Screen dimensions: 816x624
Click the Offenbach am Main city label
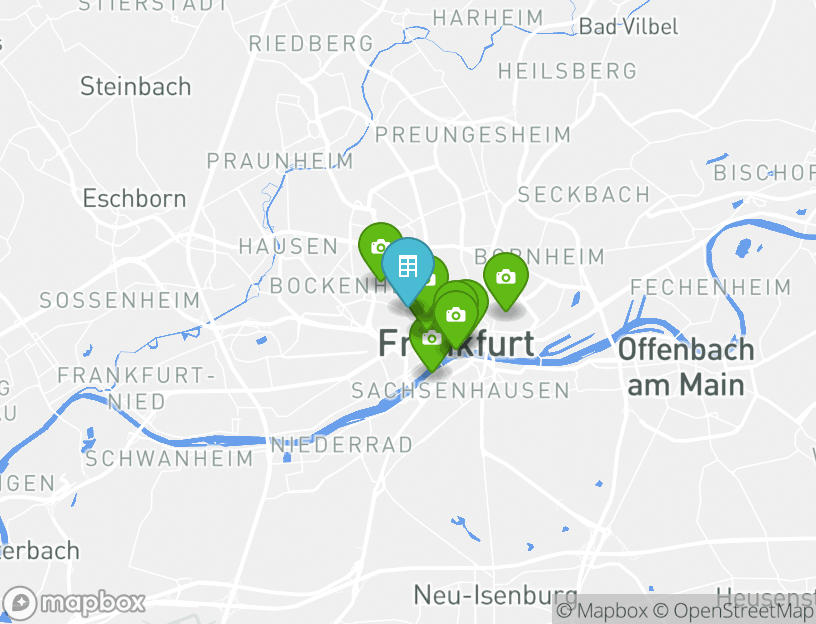[686, 367]
